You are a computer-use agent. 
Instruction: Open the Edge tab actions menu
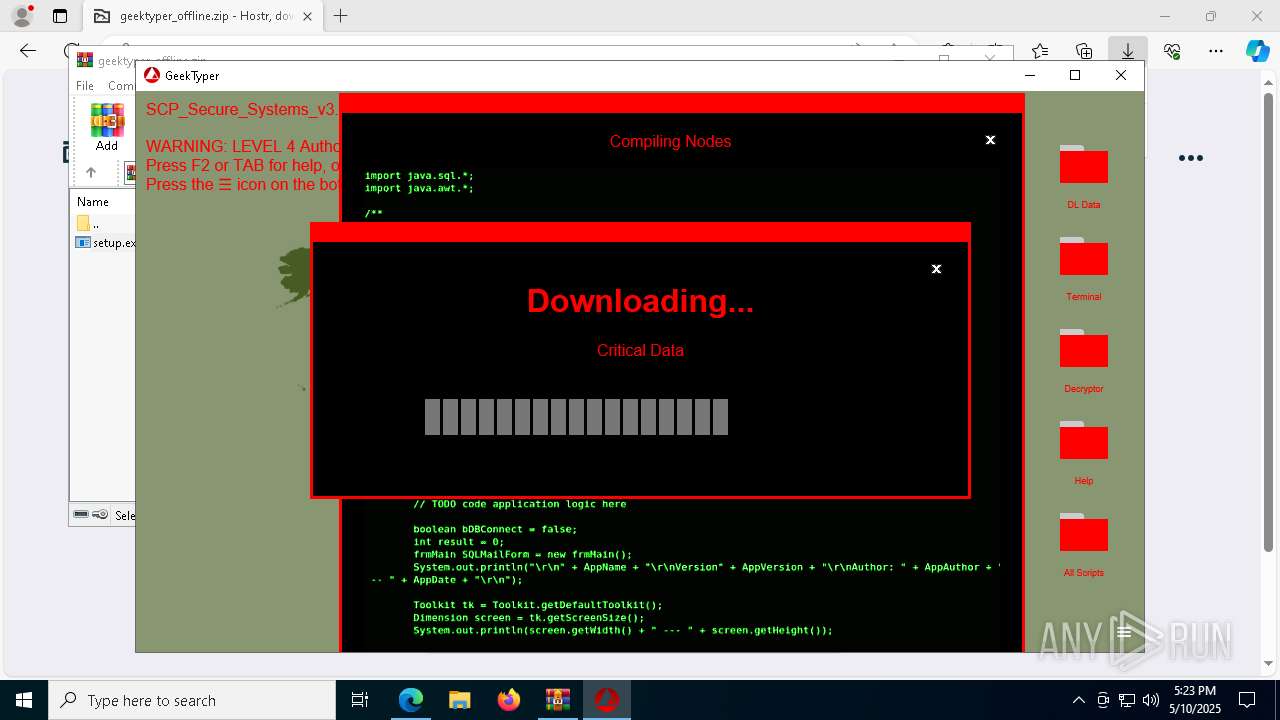(60, 16)
